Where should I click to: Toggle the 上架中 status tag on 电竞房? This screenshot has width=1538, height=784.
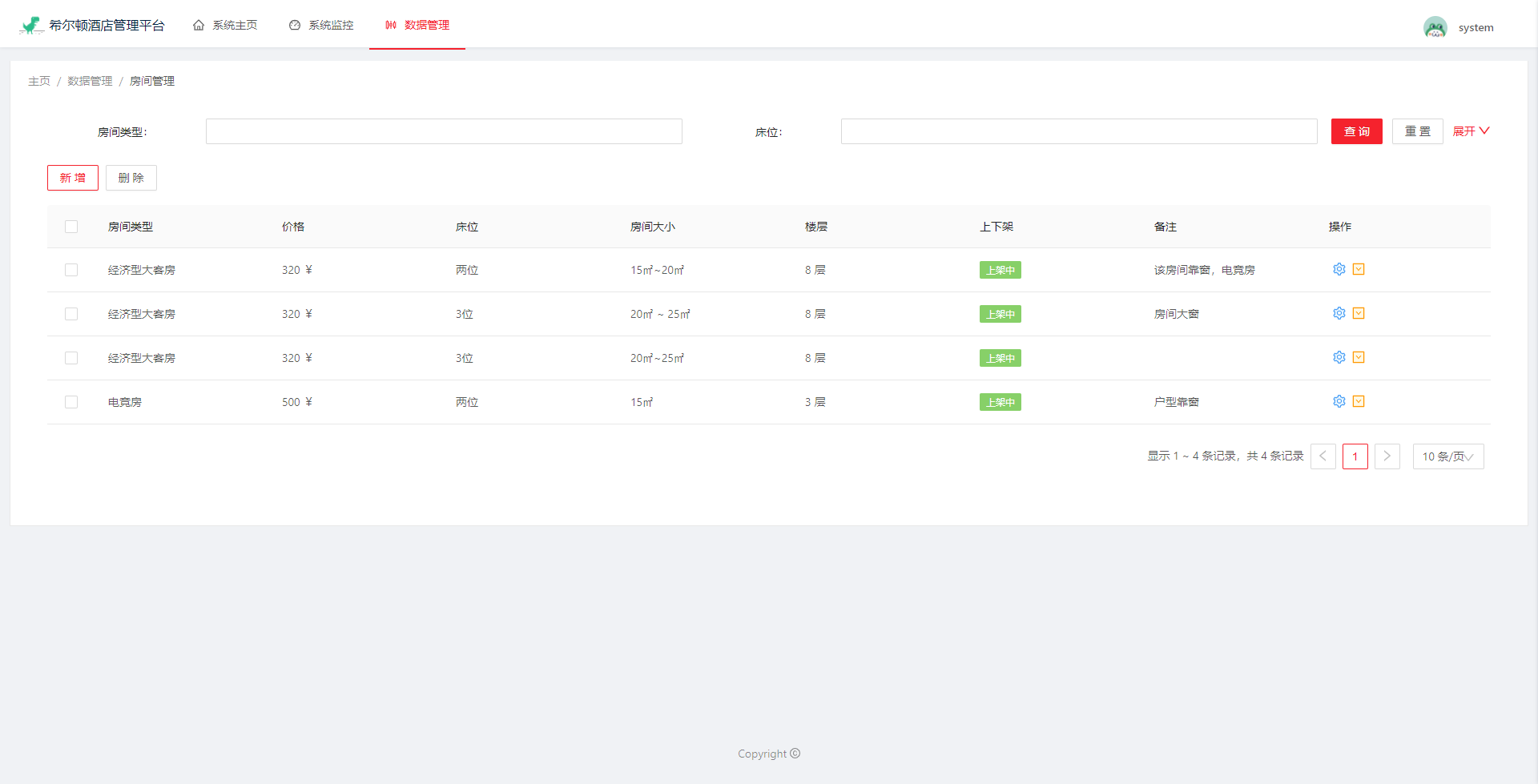coord(1000,401)
